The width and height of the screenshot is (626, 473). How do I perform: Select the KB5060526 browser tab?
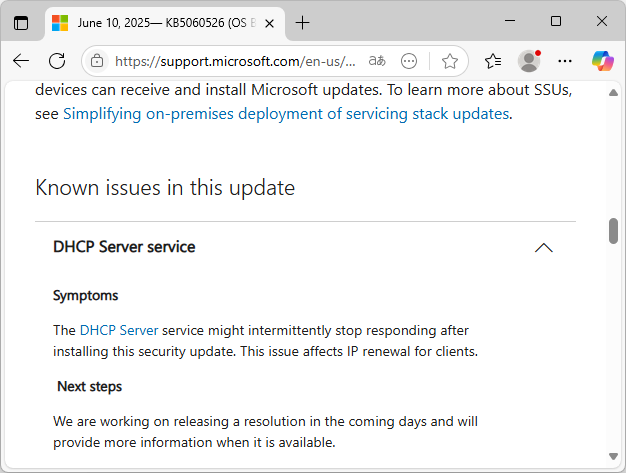(150, 22)
